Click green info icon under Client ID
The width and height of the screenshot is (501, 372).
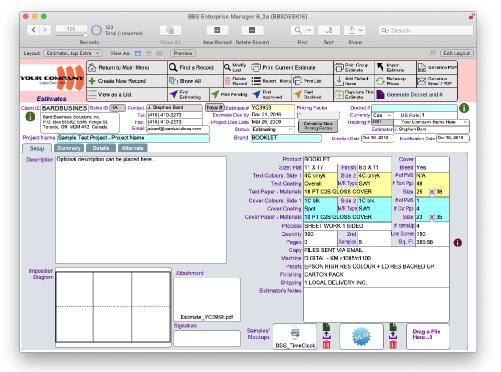point(30,117)
